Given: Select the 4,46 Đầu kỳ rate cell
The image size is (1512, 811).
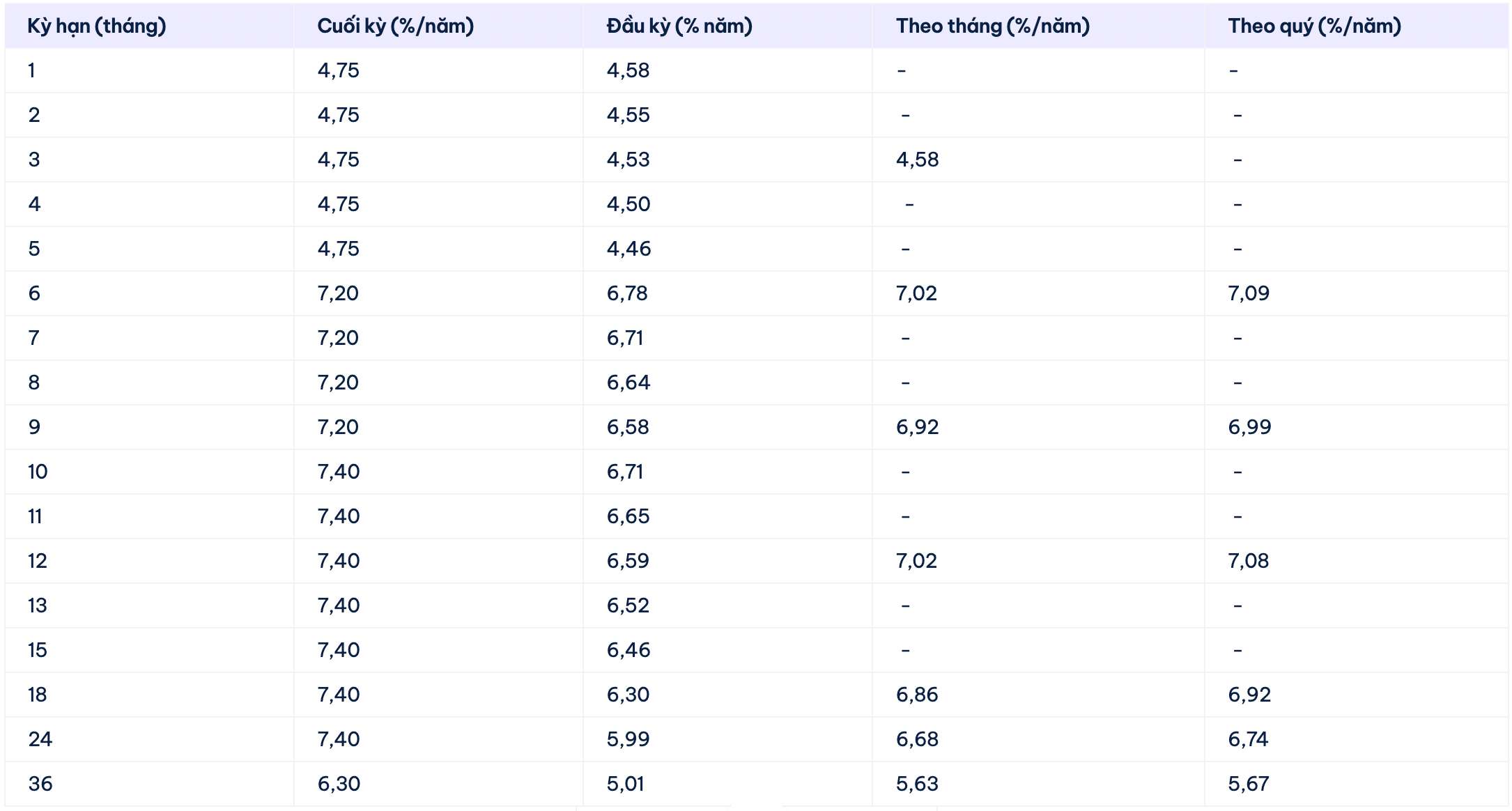Looking at the screenshot, I should [628, 249].
